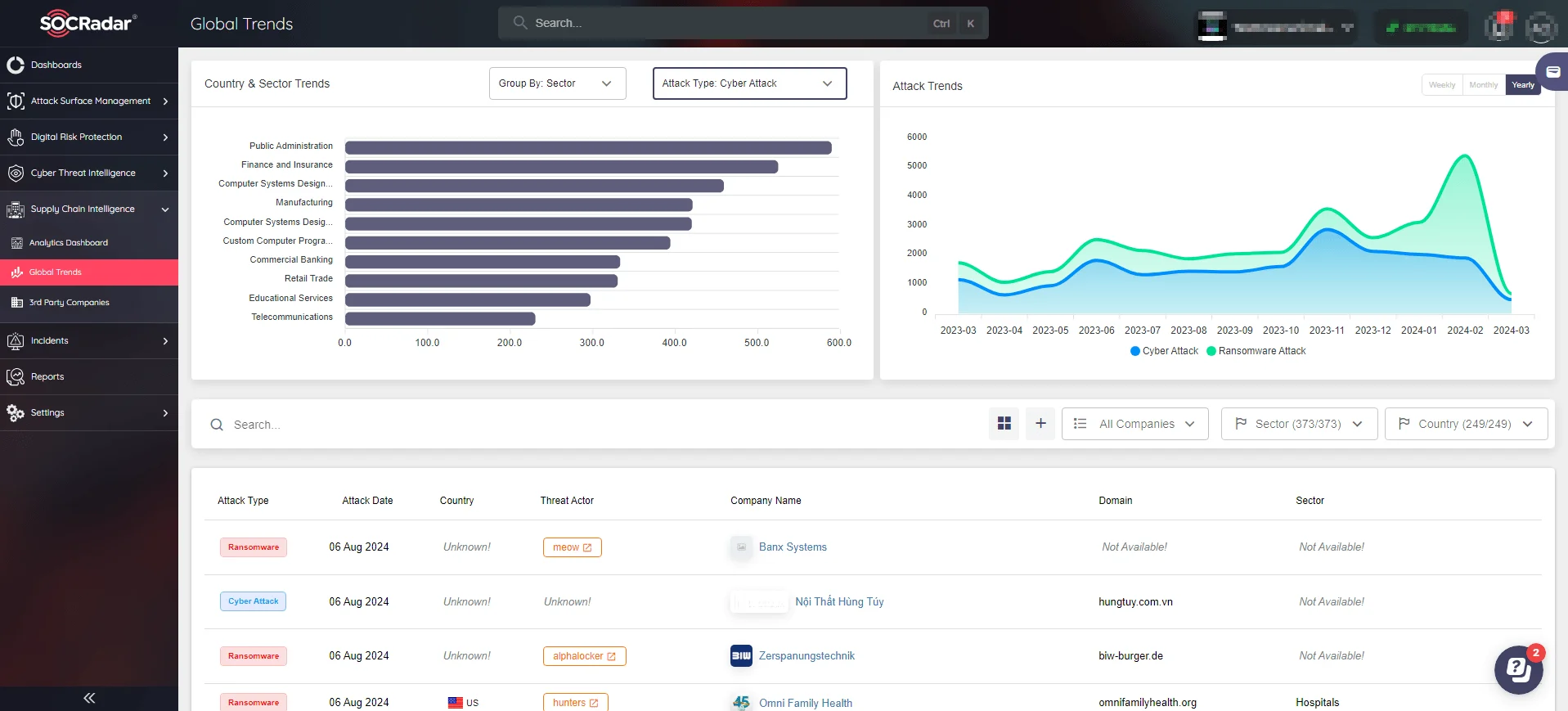Open the Omni Family Health company link
The image size is (1568, 711).
[806, 703]
